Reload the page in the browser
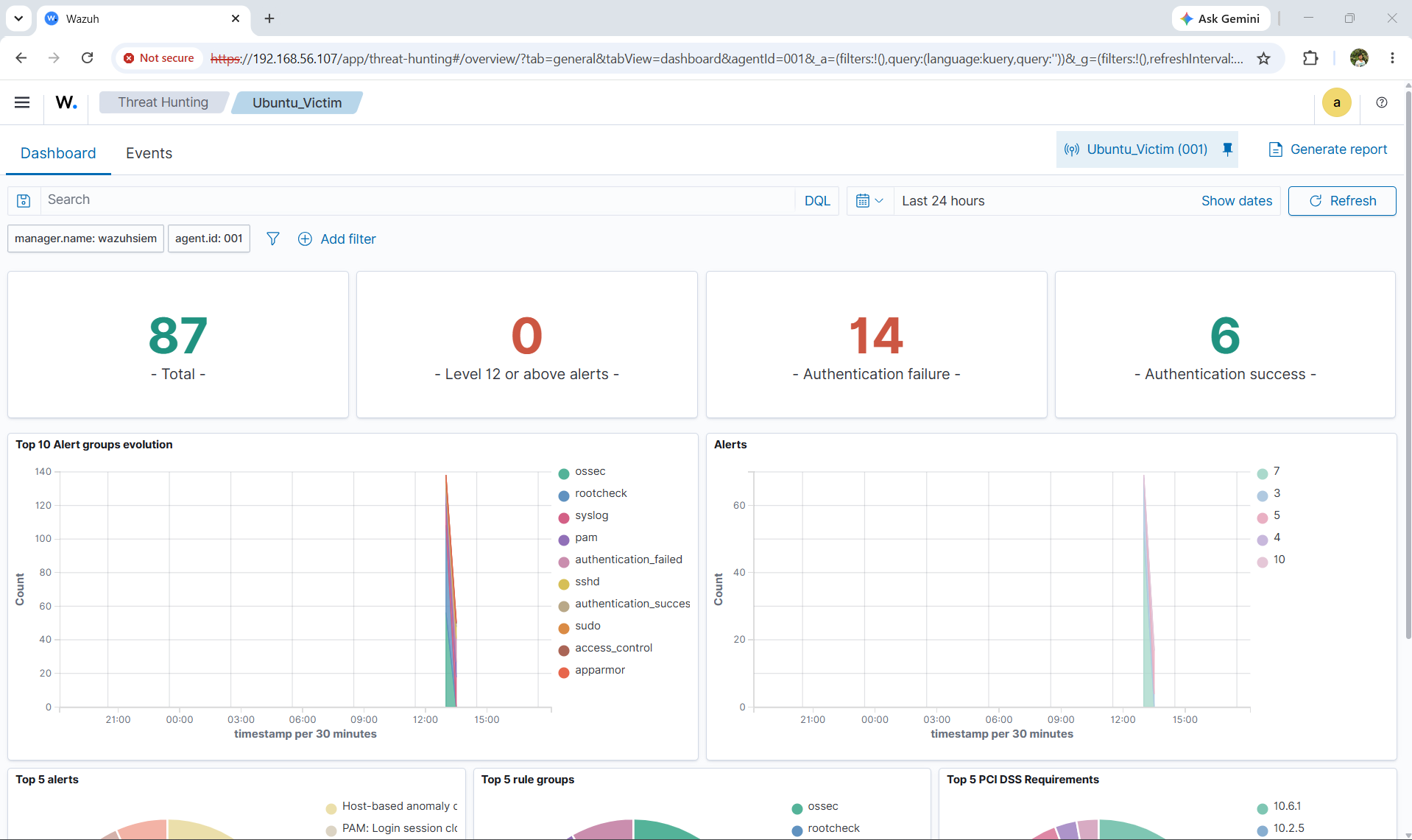The width and height of the screenshot is (1412, 840). coord(87,58)
